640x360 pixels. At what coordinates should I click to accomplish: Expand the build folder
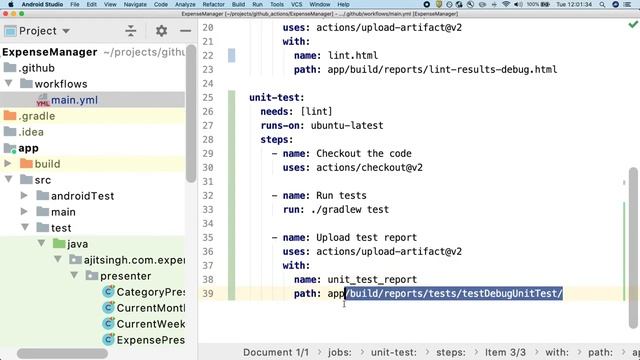click(x=8, y=164)
